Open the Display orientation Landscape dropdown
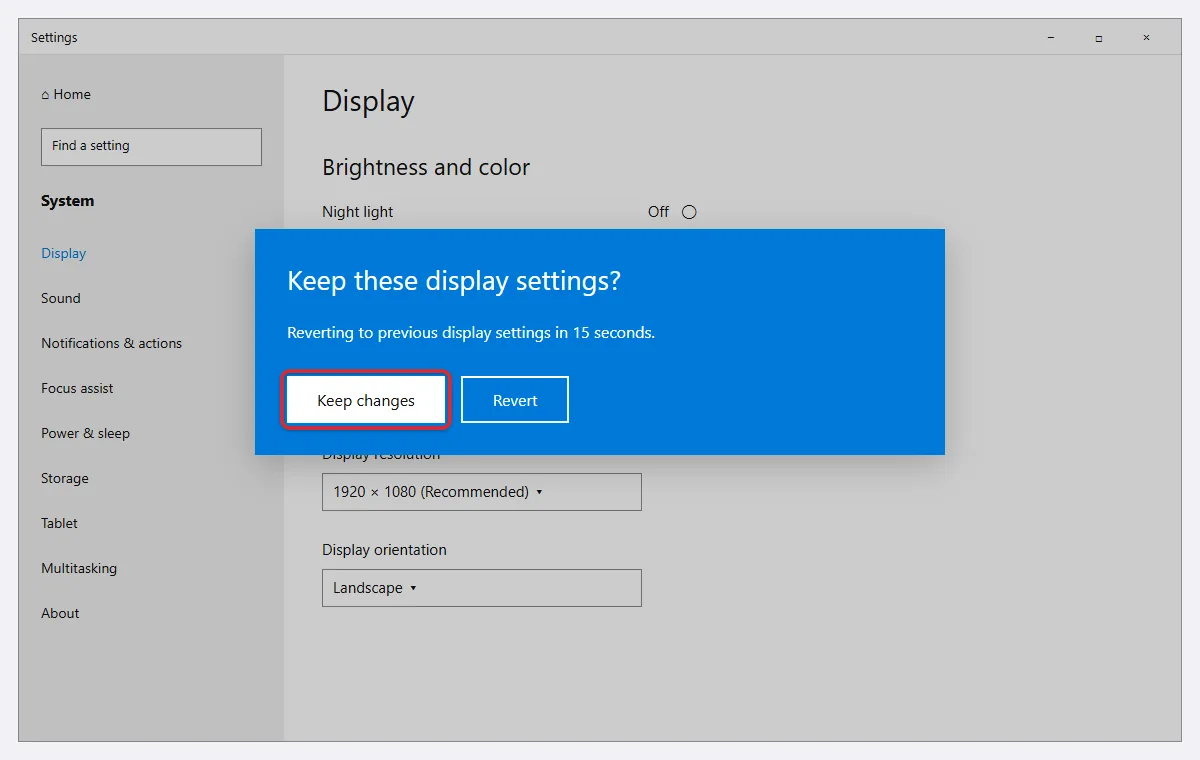This screenshot has width=1200, height=760. click(x=482, y=588)
